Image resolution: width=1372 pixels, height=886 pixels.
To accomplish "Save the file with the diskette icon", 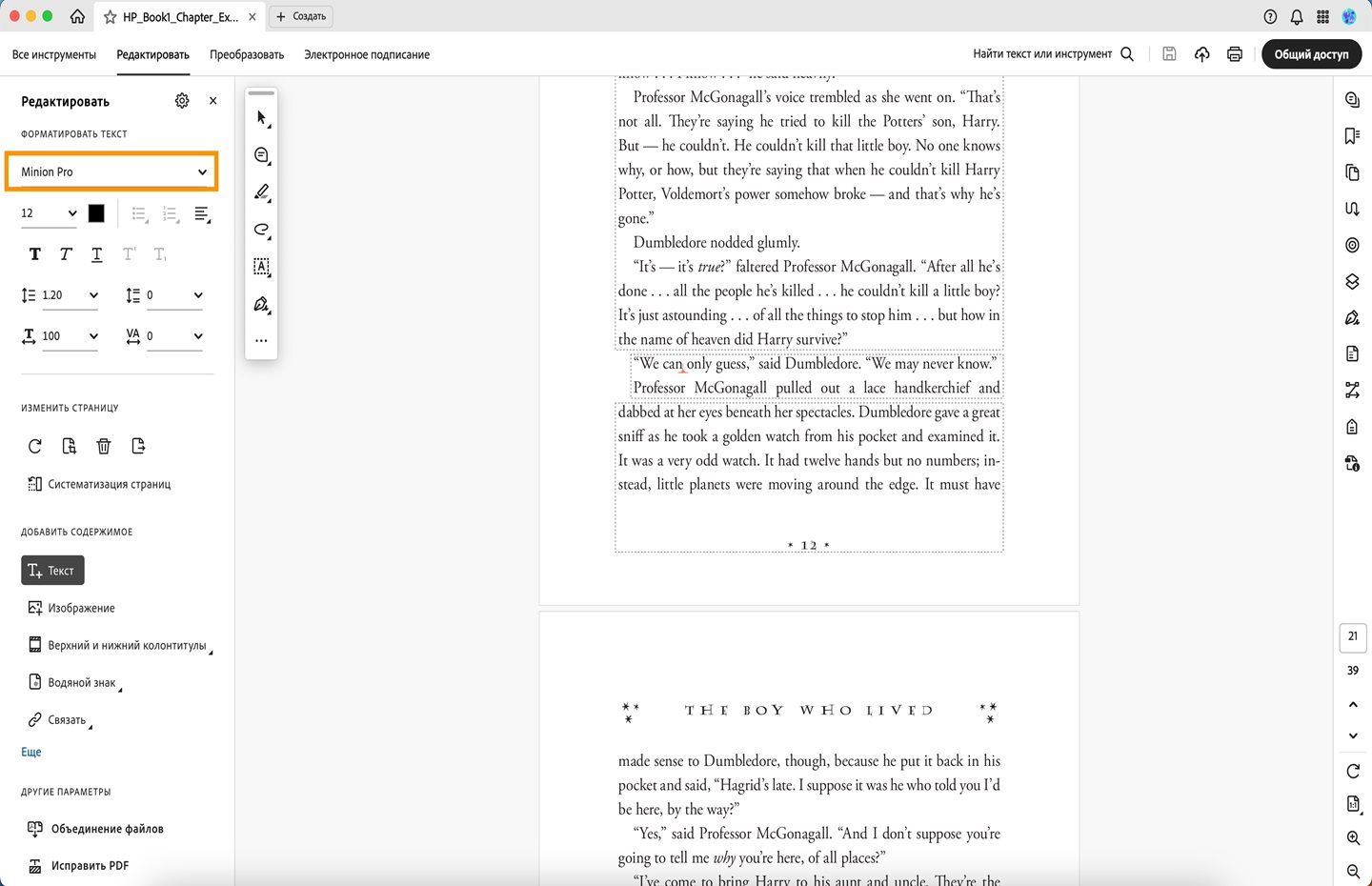I will coord(1169,54).
